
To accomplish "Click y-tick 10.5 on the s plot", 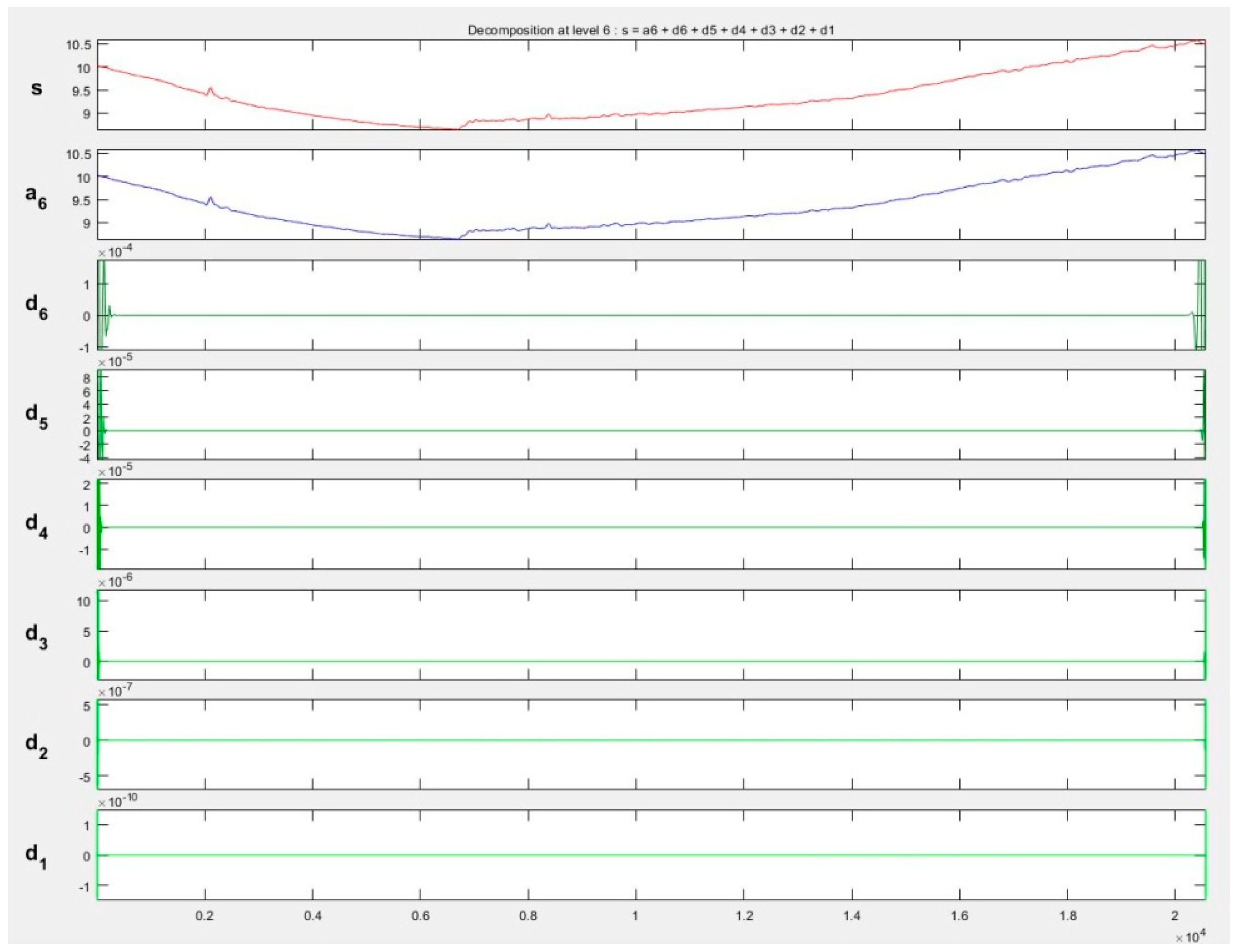I will click(79, 45).
